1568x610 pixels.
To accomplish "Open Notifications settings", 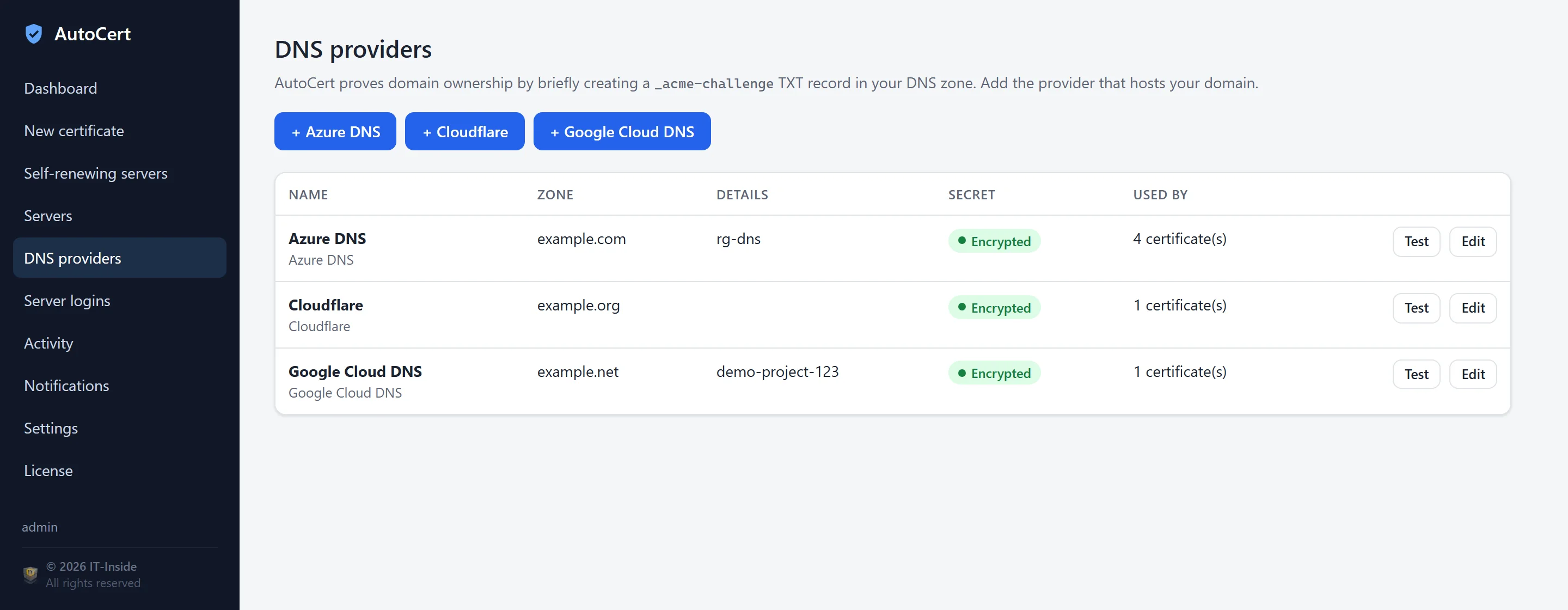I will [x=119, y=386].
